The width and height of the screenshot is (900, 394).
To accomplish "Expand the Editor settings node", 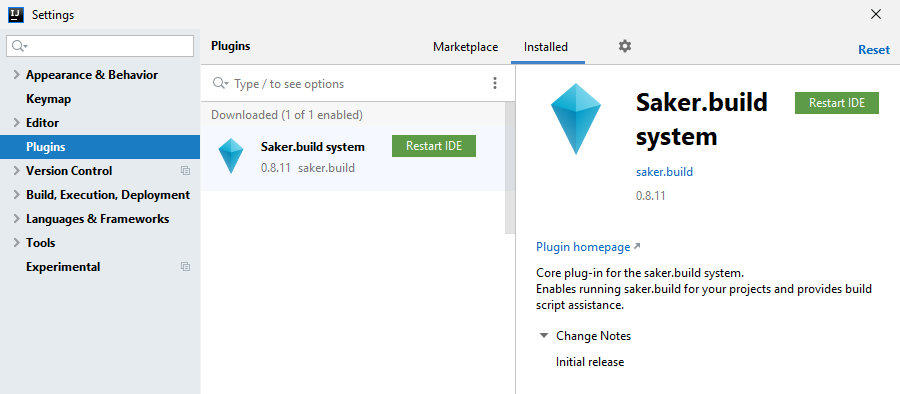I will [16, 123].
